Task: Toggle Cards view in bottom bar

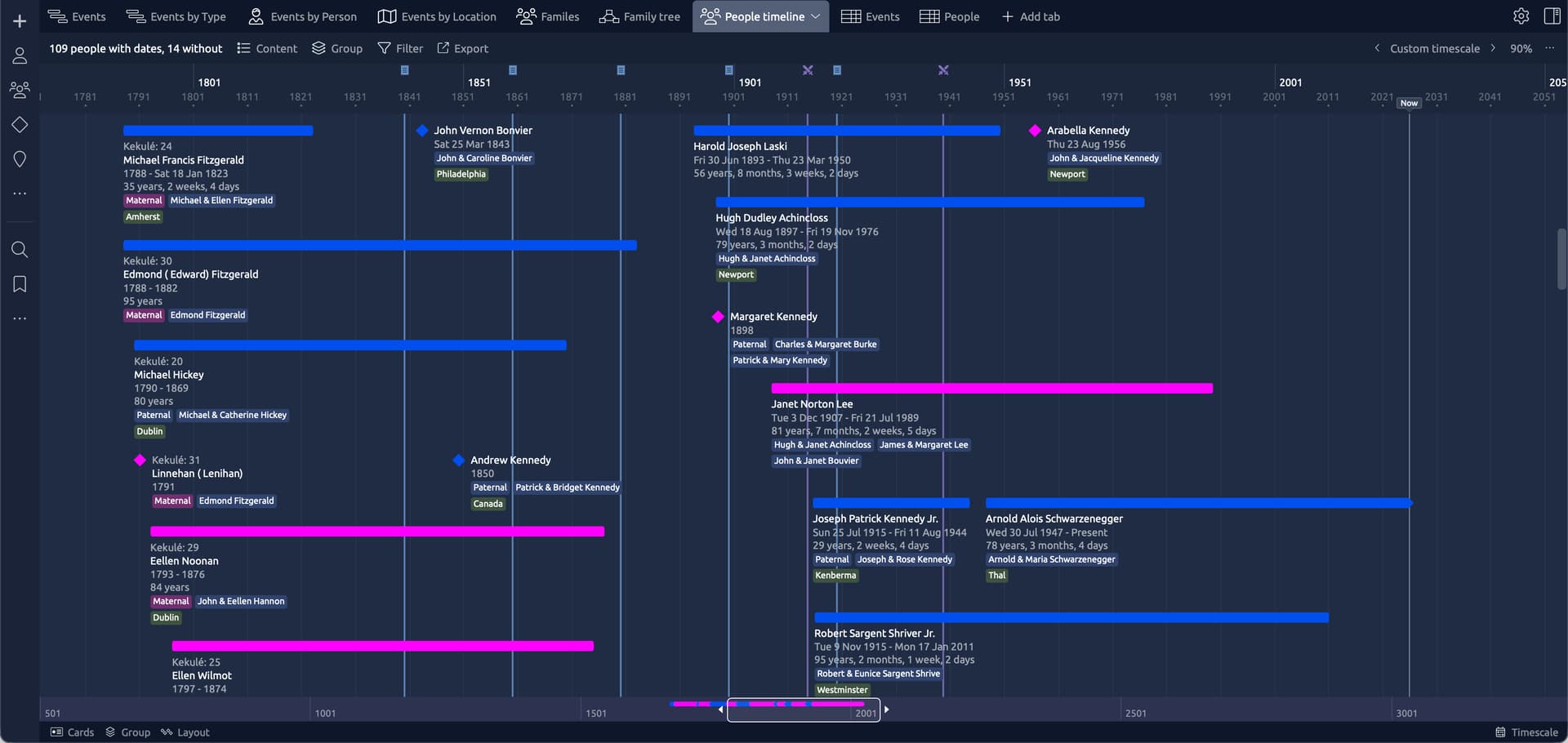Action: point(72,732)
